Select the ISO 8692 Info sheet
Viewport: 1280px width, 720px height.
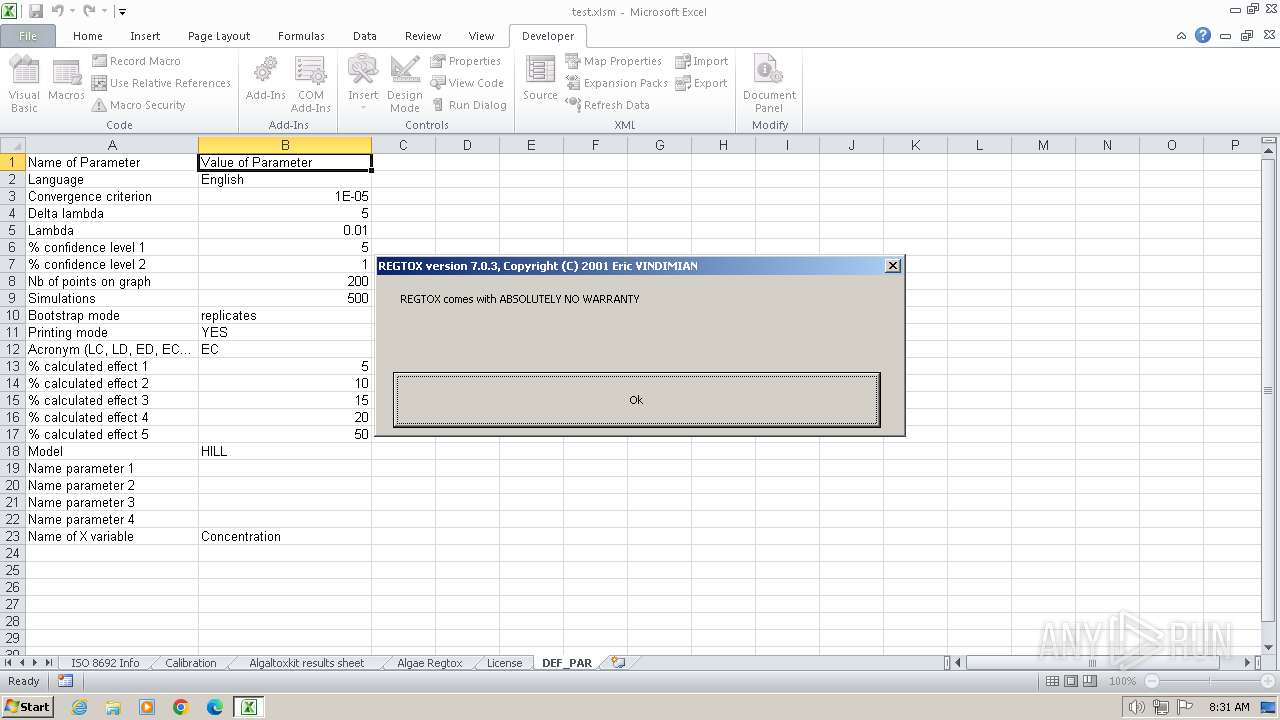(x=105, y=663)
